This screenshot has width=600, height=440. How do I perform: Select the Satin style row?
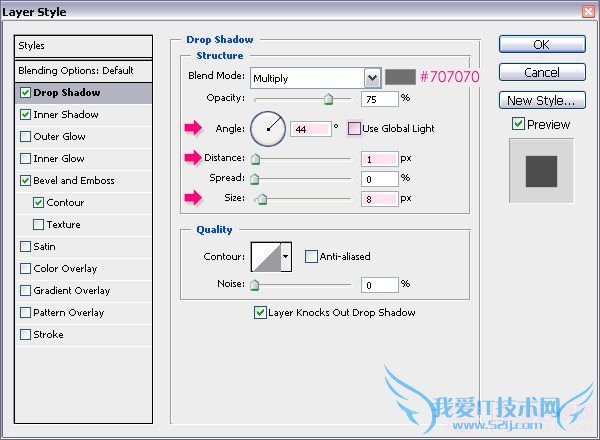coord(83,247)
